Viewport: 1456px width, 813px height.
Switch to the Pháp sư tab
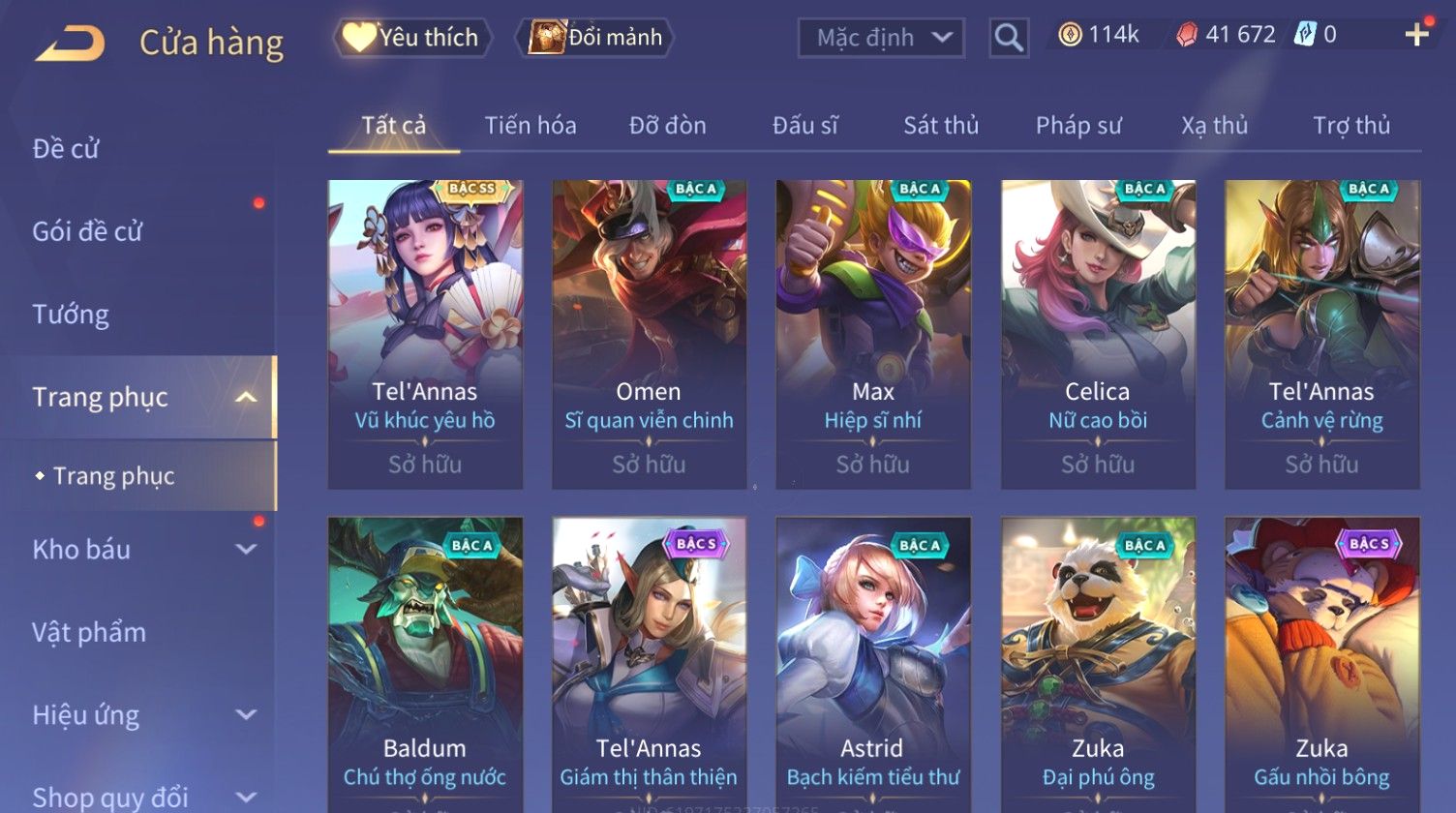(1078, 125)
